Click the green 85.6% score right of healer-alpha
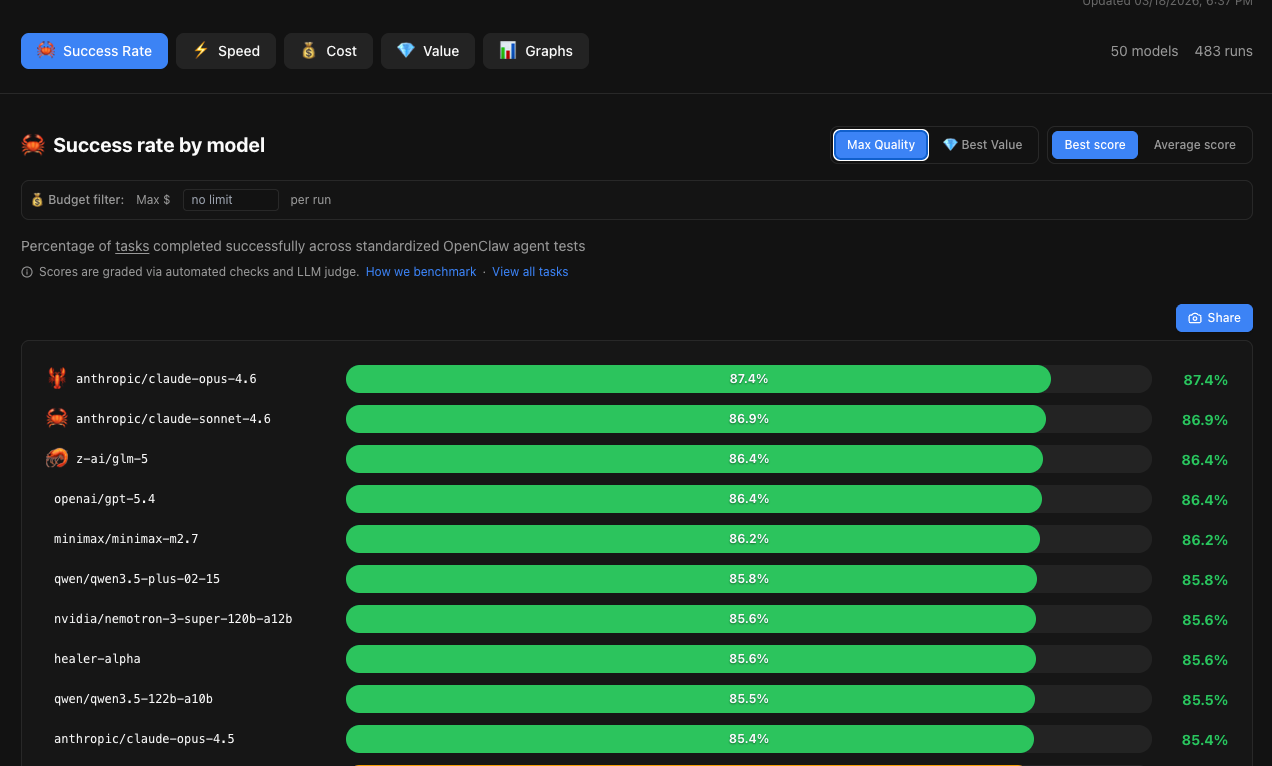This screenshot has height=766, width=1272. [1204, 660]
